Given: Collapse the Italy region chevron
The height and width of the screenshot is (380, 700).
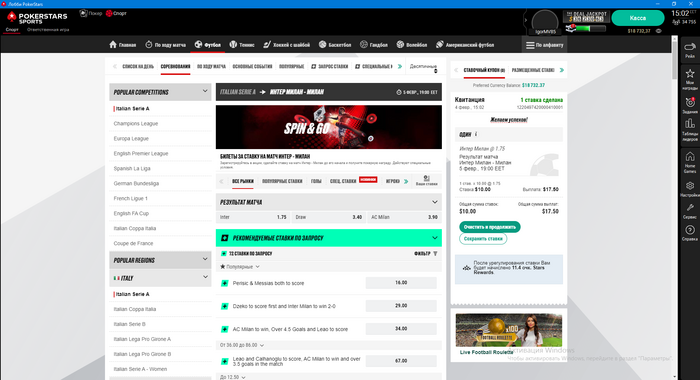Looking at the screenshot, I should click(x=205, y=277).
